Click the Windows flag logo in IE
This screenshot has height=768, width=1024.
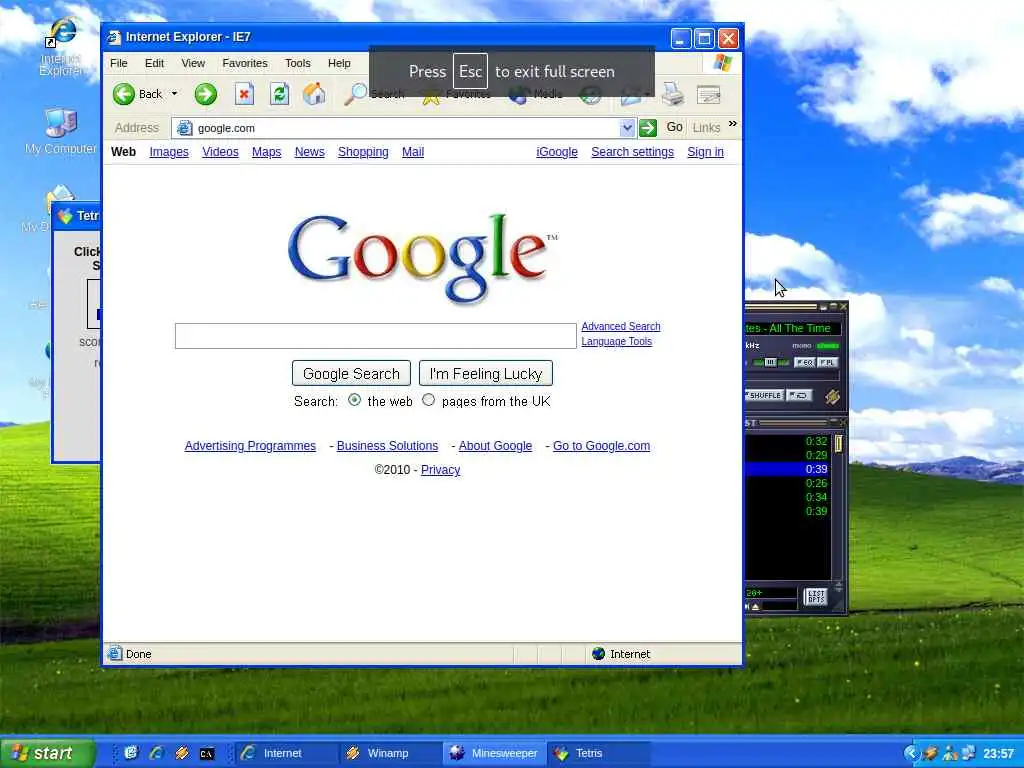[722, 63]
